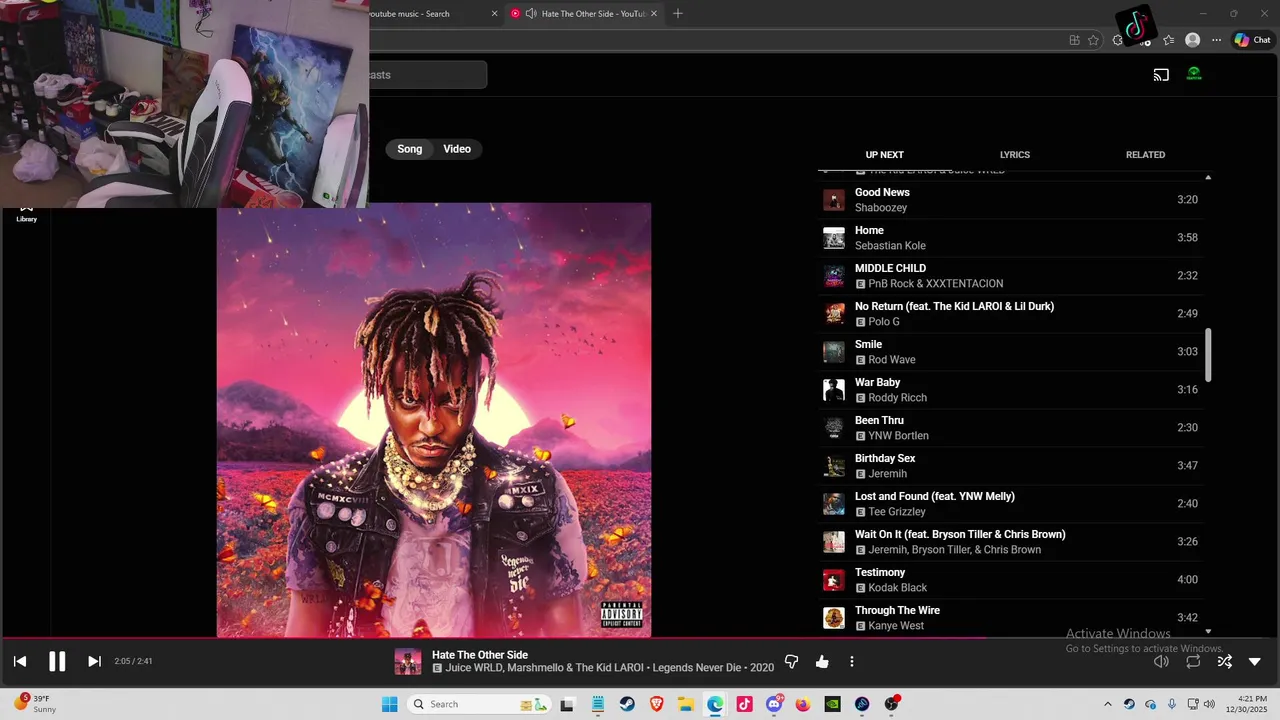1280x720 pixels.
Task: Open Discord from the taskbar
Action: click(x=774, y=704)
